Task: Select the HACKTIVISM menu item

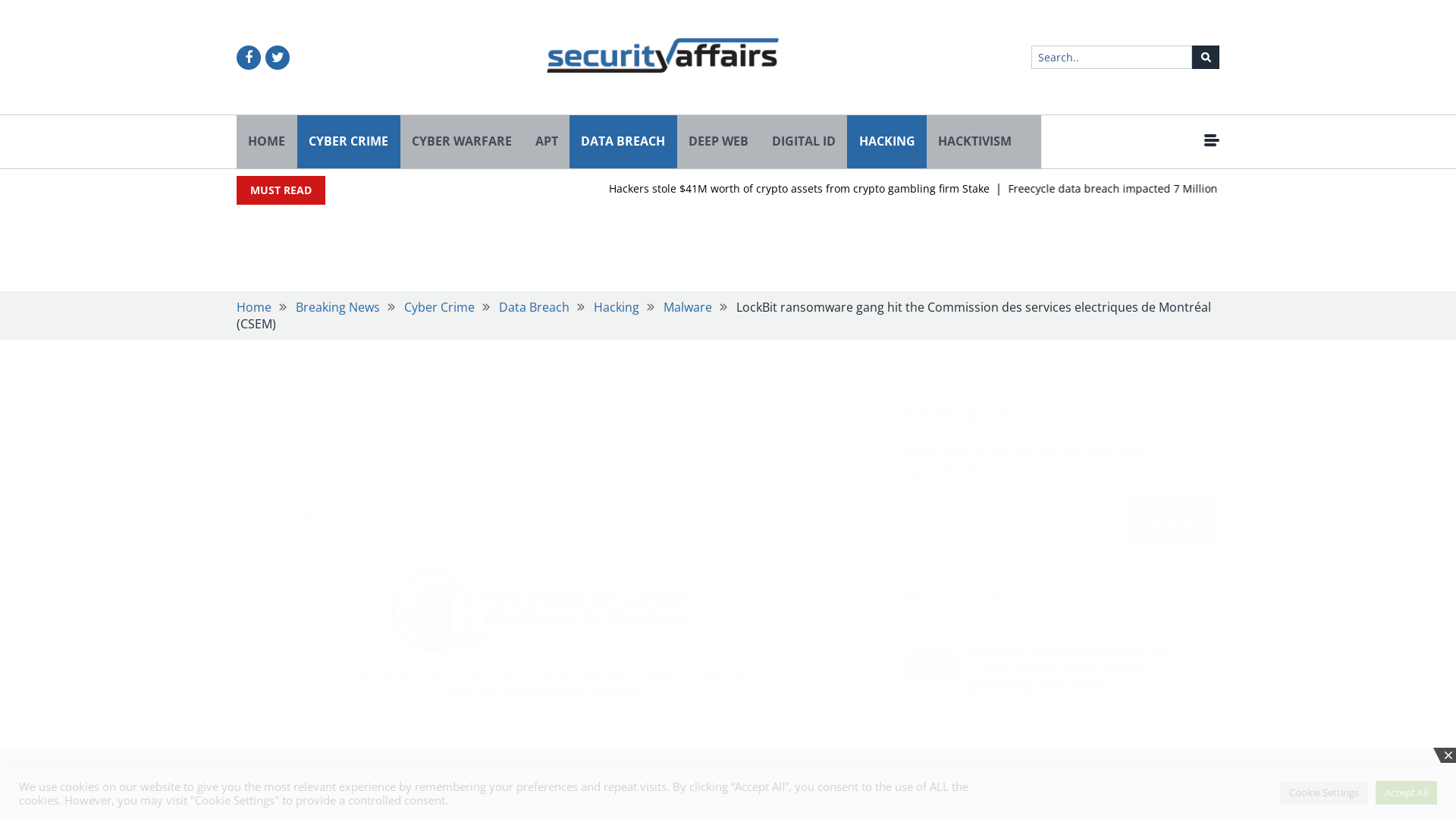Action: [x=974, y=141]
